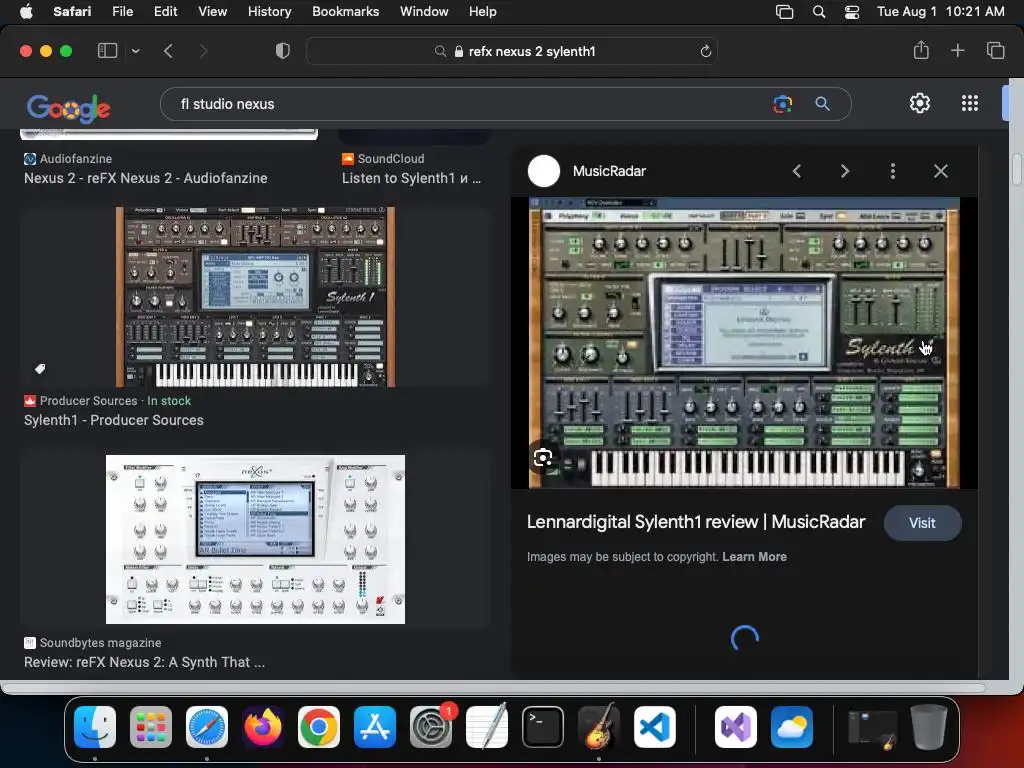This screenshot has width=1024, height=768.
Task: Reload the current page
Action: [705, 51]
